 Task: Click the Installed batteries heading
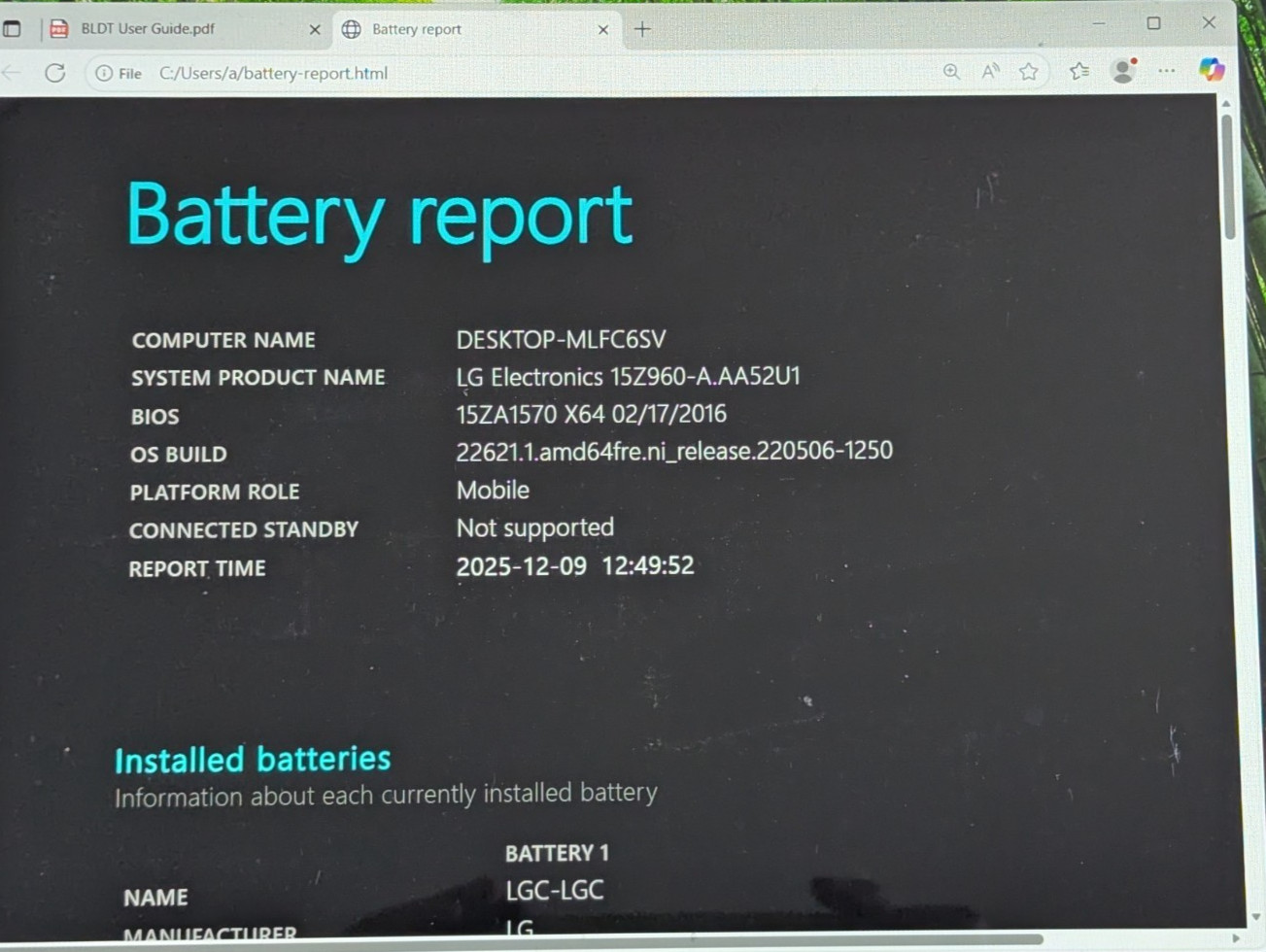(253, 759)
